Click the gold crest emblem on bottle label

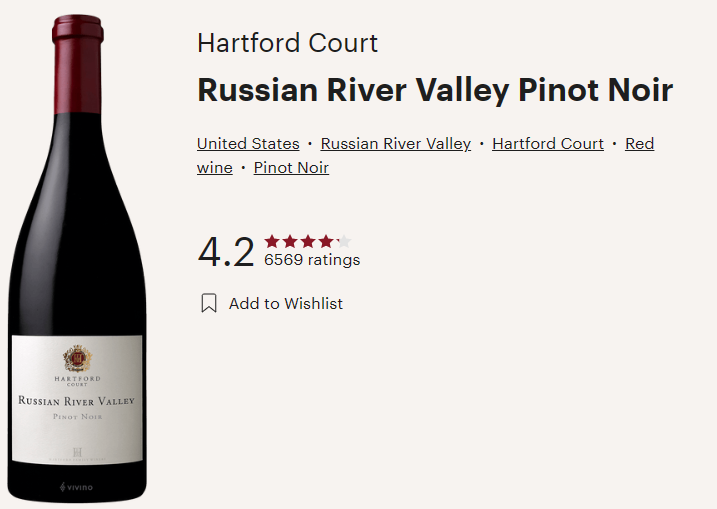[77, 359]
